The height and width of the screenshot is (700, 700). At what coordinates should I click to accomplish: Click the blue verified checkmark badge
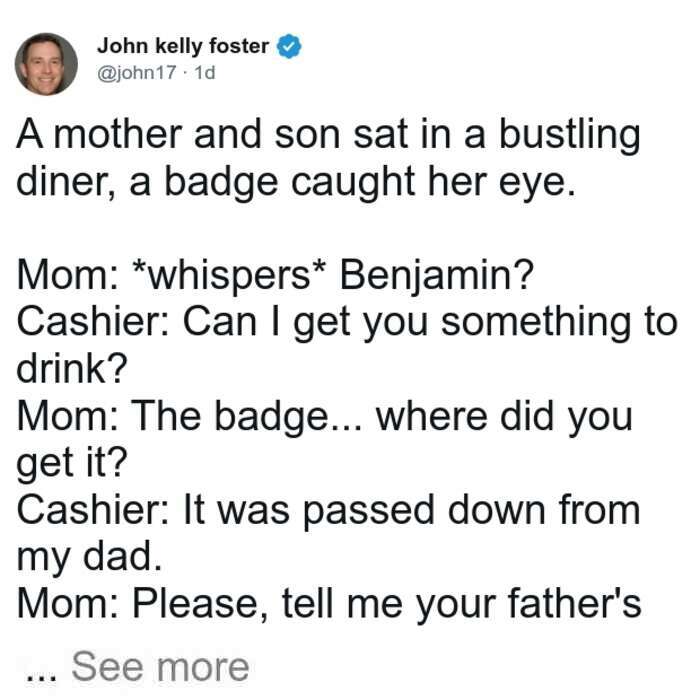click(x=289, y=46)
